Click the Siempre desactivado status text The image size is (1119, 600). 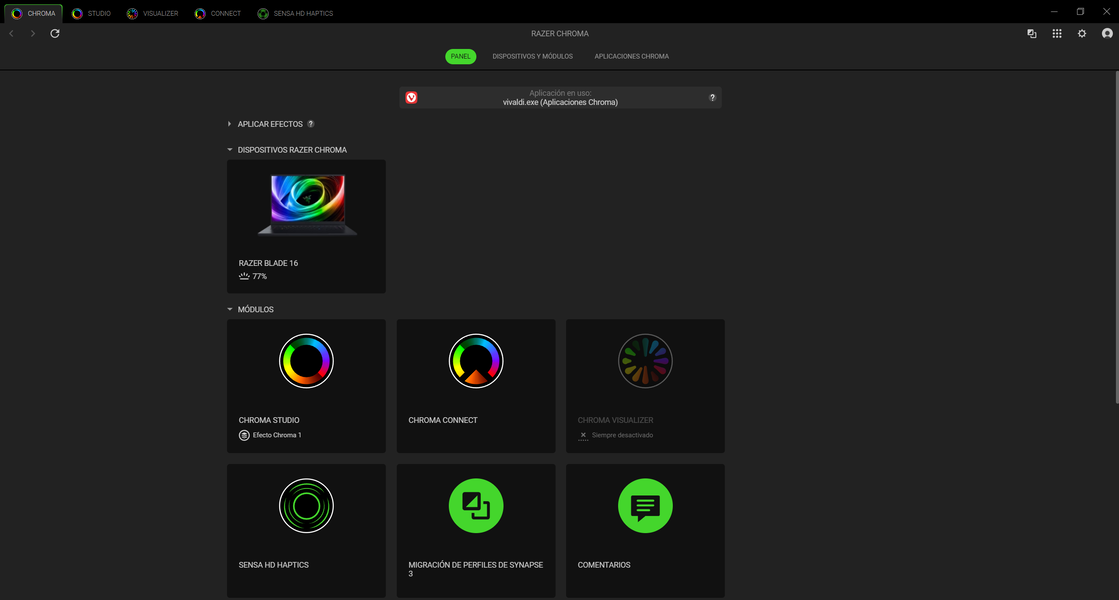tap(622, 435)
